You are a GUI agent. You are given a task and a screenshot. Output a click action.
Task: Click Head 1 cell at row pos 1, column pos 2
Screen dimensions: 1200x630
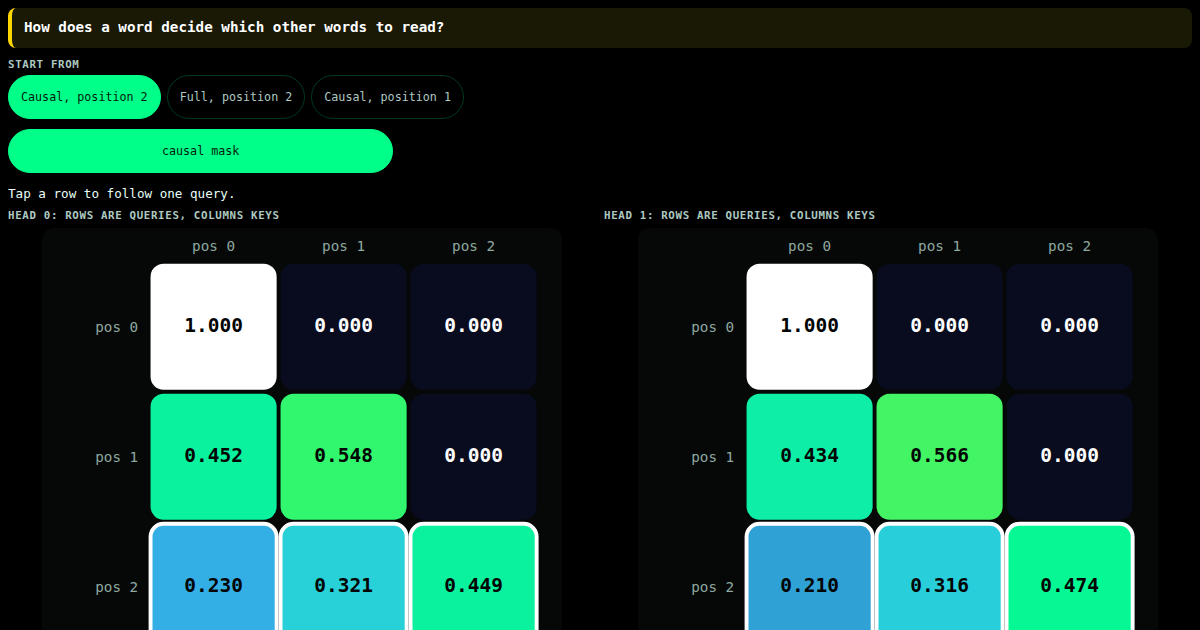(x=1070, y=456)
